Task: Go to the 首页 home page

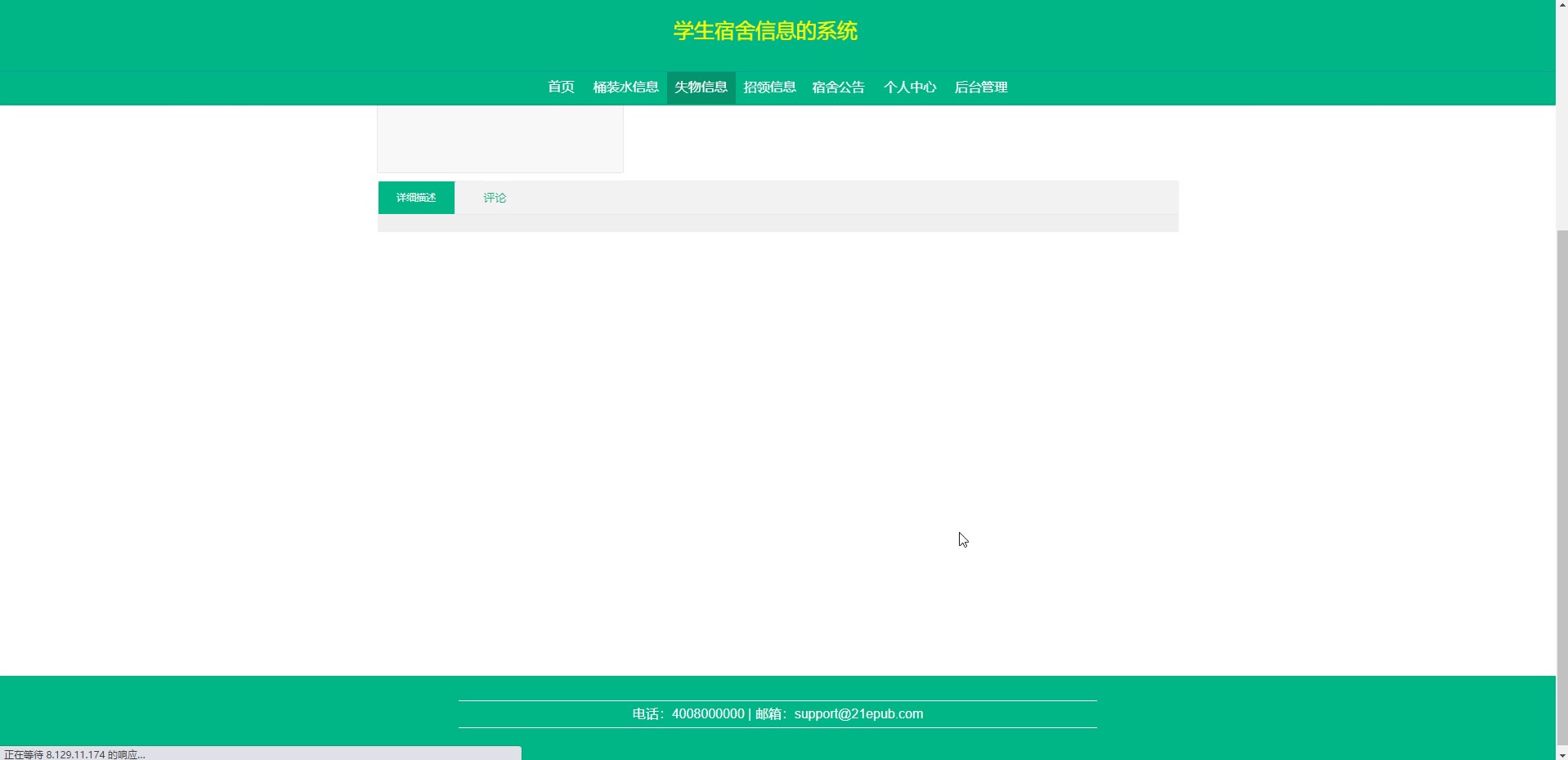Action: 561,87
